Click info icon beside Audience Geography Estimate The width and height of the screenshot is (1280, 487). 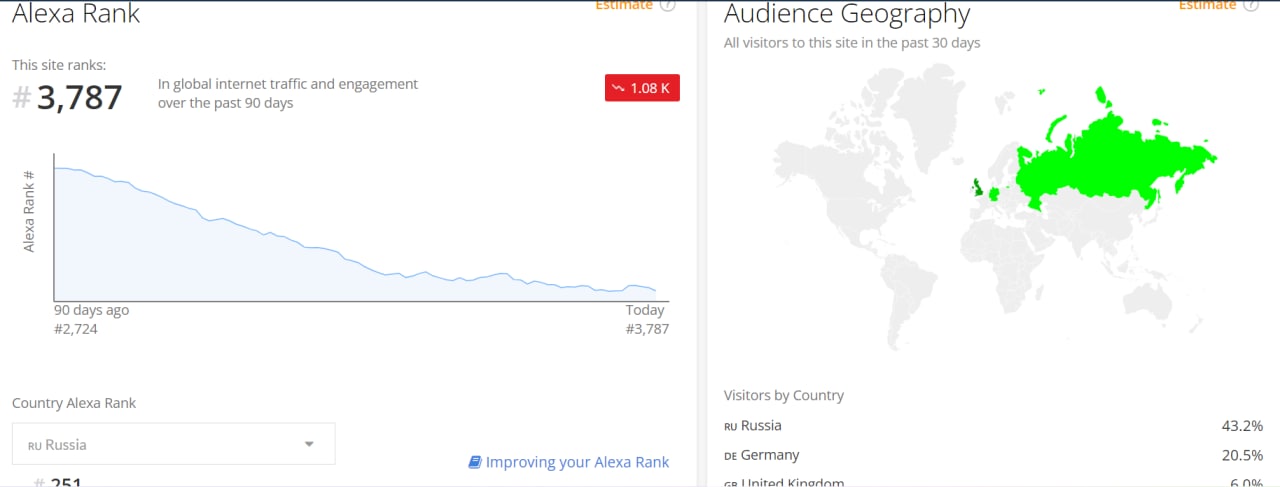point(1251,5)
